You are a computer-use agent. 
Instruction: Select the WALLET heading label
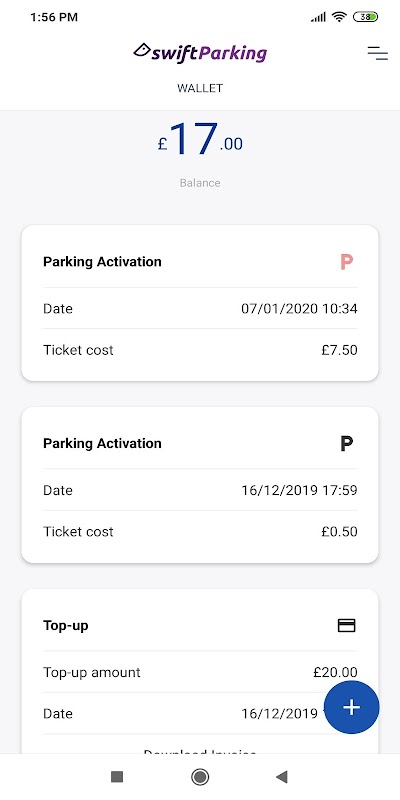pos(200,88)
